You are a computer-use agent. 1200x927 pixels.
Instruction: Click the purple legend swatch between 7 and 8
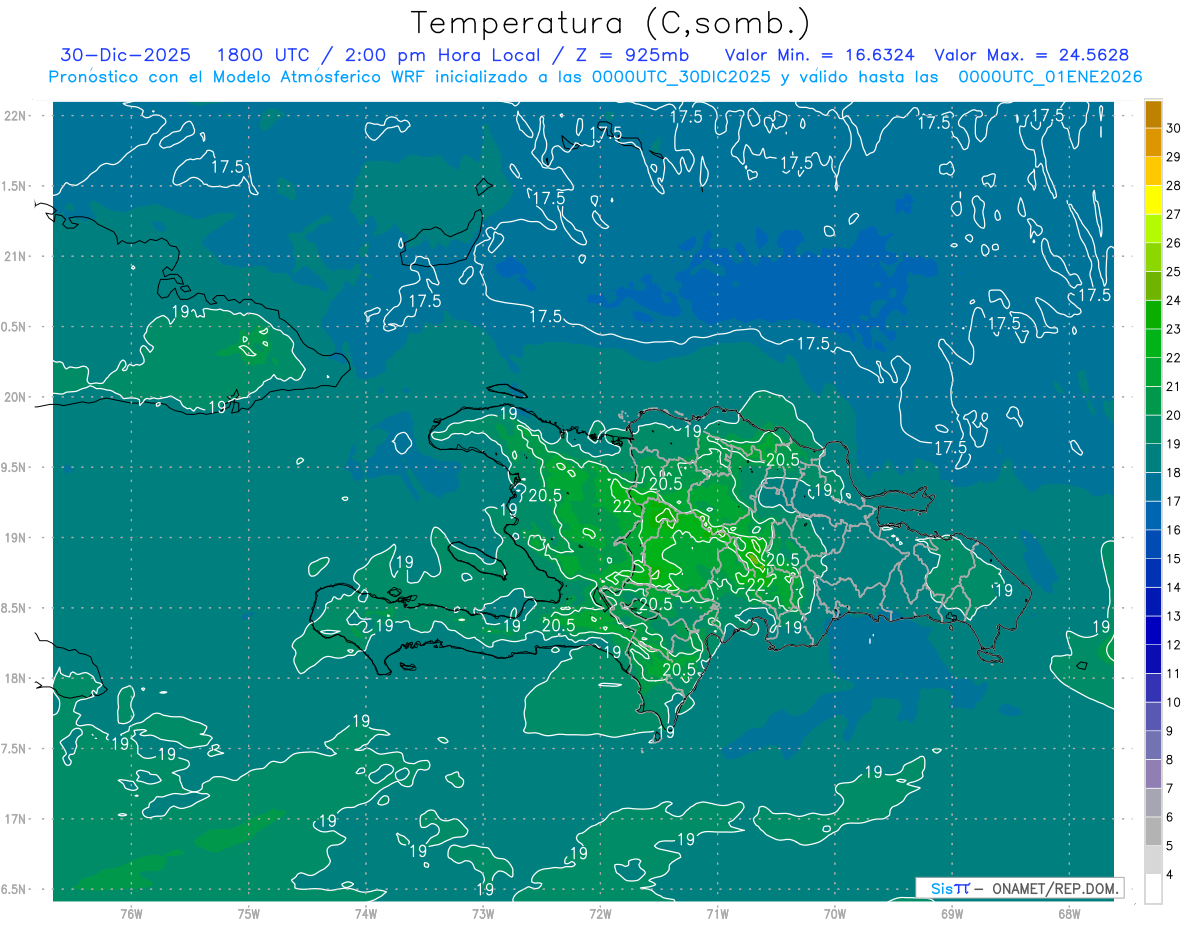[1153, 774]
